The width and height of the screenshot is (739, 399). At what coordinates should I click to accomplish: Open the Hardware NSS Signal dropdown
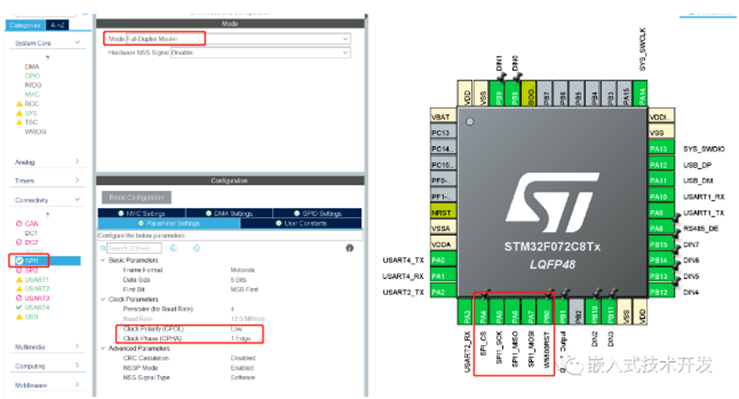260,53
